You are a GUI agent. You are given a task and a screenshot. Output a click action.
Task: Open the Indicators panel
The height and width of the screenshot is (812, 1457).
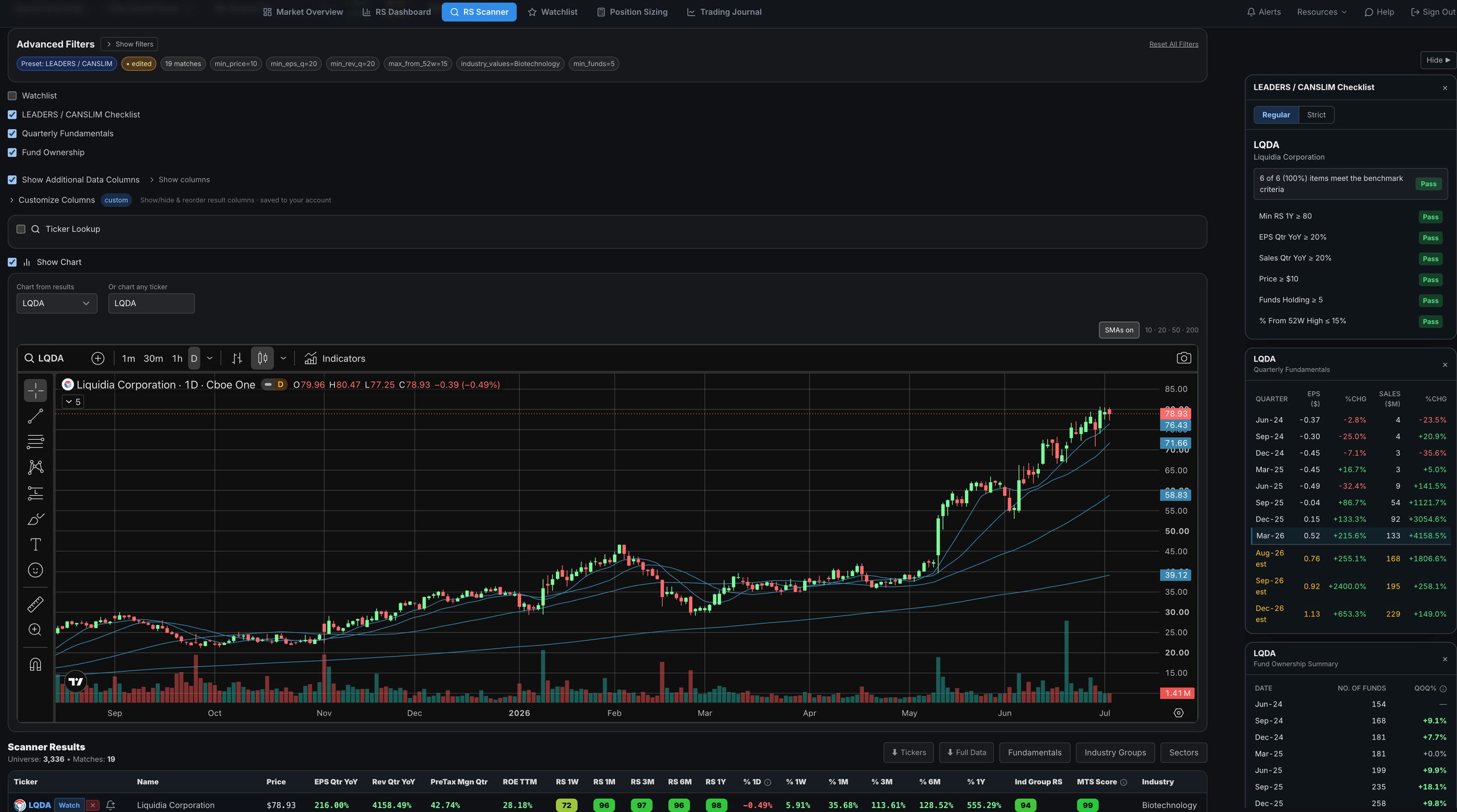point(335,358)
